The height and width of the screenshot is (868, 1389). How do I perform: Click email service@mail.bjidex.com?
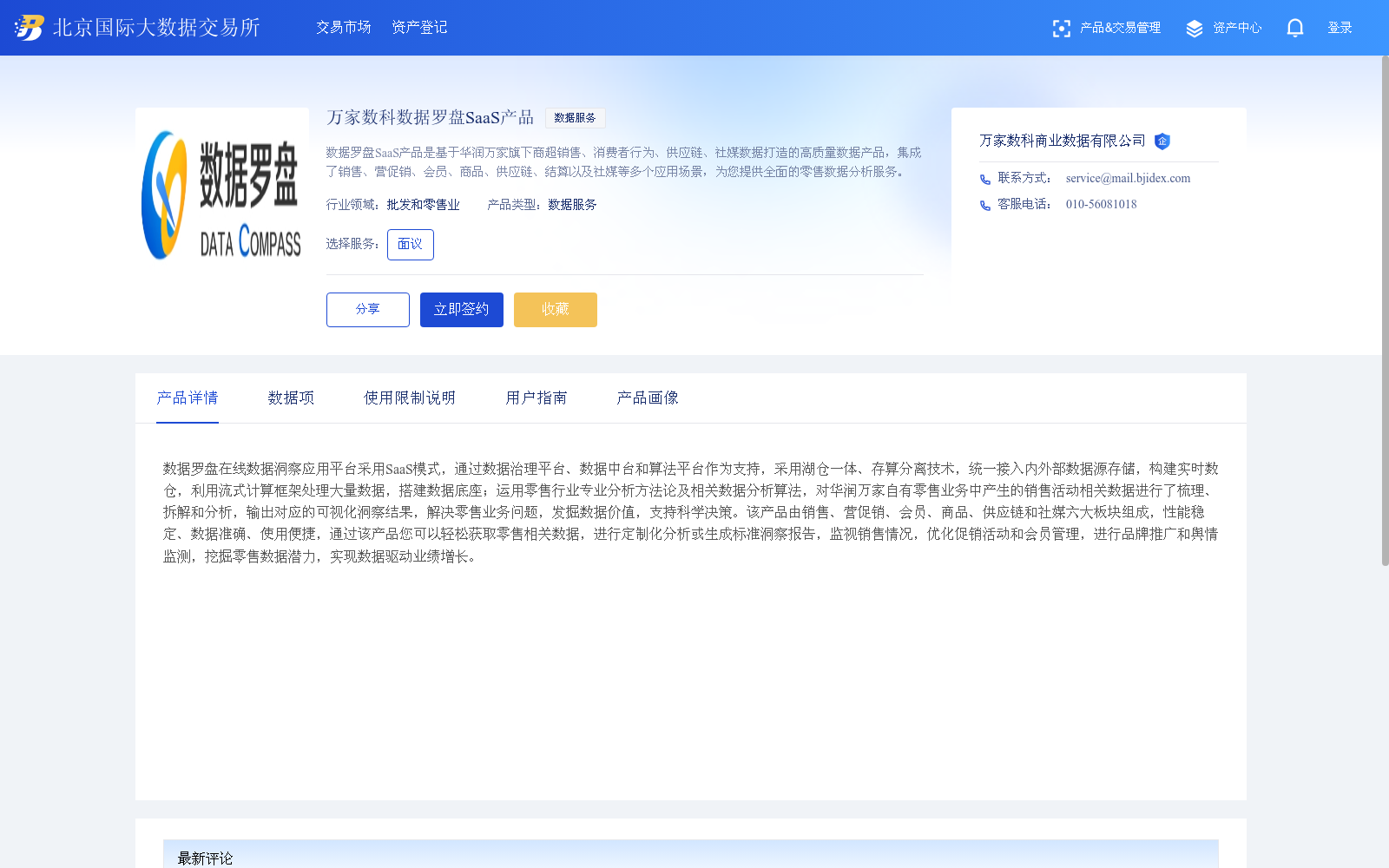[1128, 178]
